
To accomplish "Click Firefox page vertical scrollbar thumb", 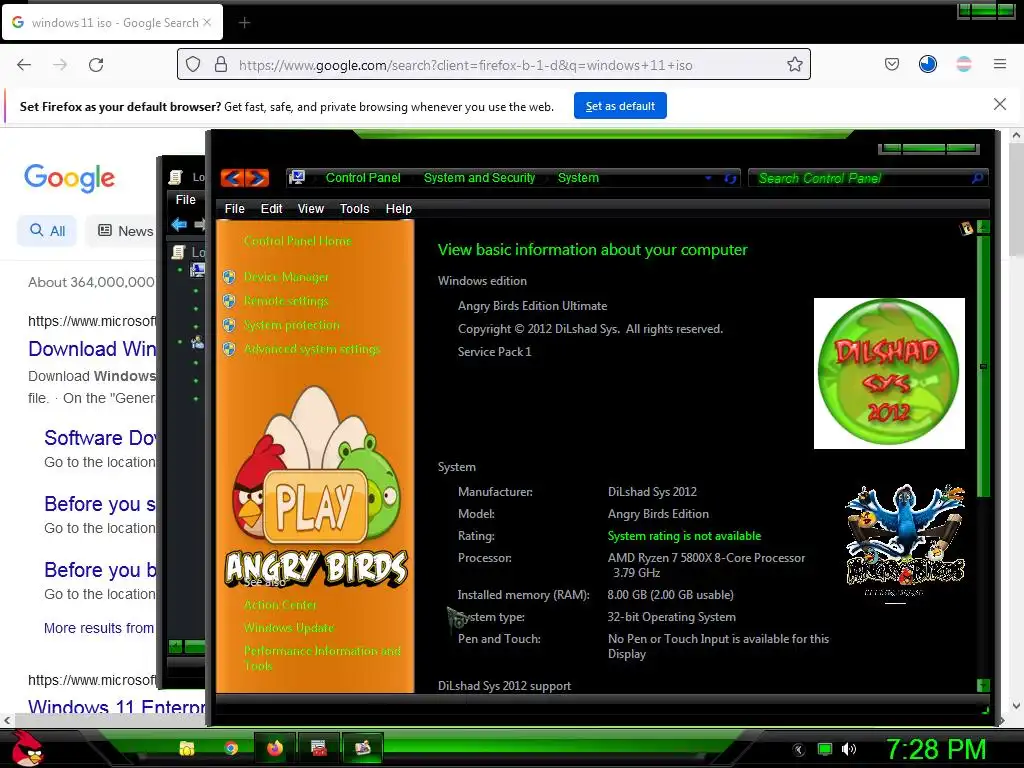I will point(1016,200).
